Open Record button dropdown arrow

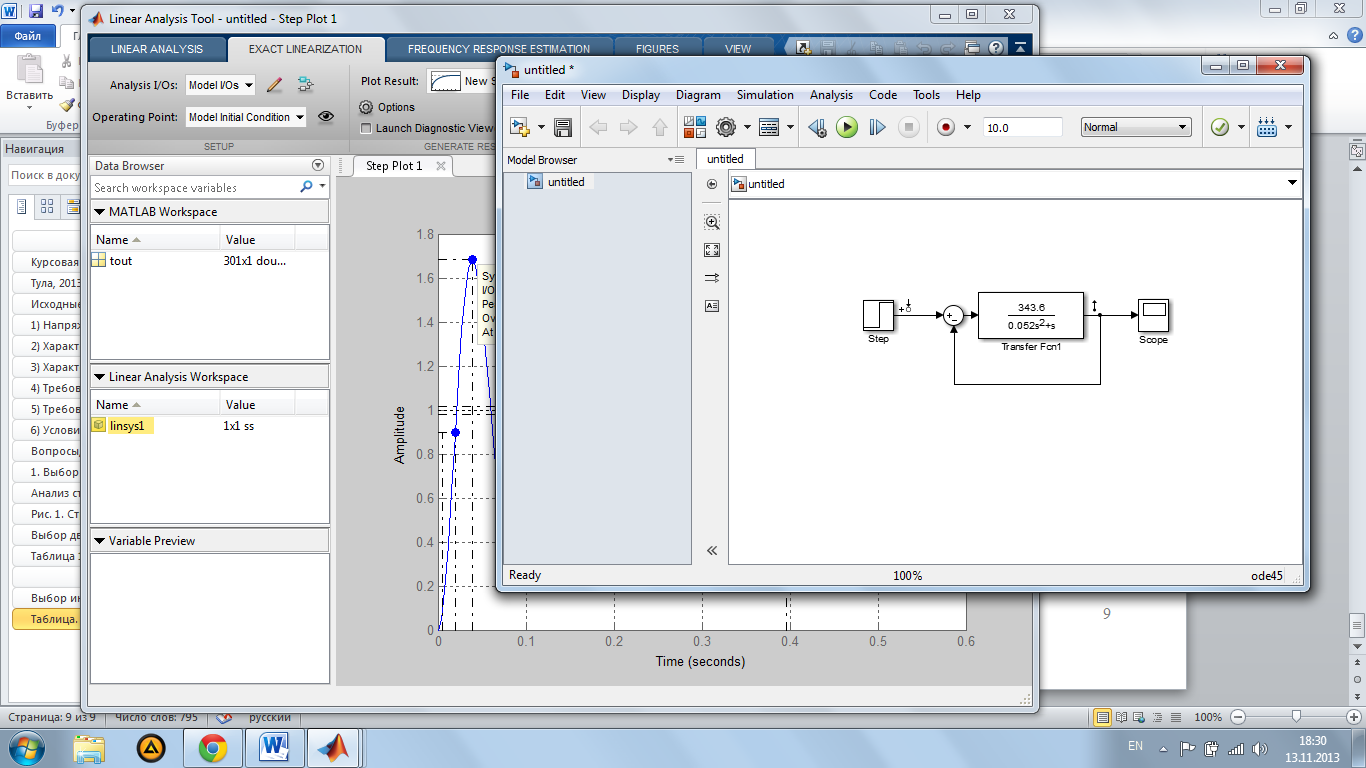(x=967, y=127)
